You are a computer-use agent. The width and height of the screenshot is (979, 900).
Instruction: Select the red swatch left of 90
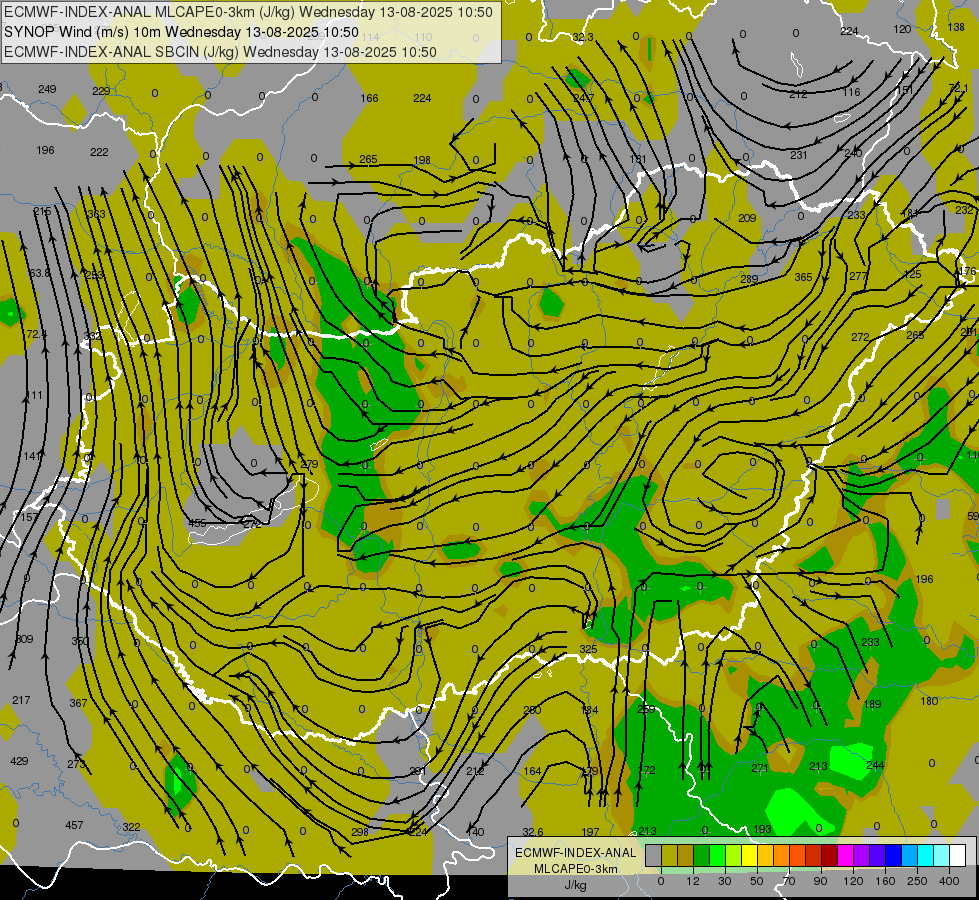click(x=814, y=855)
